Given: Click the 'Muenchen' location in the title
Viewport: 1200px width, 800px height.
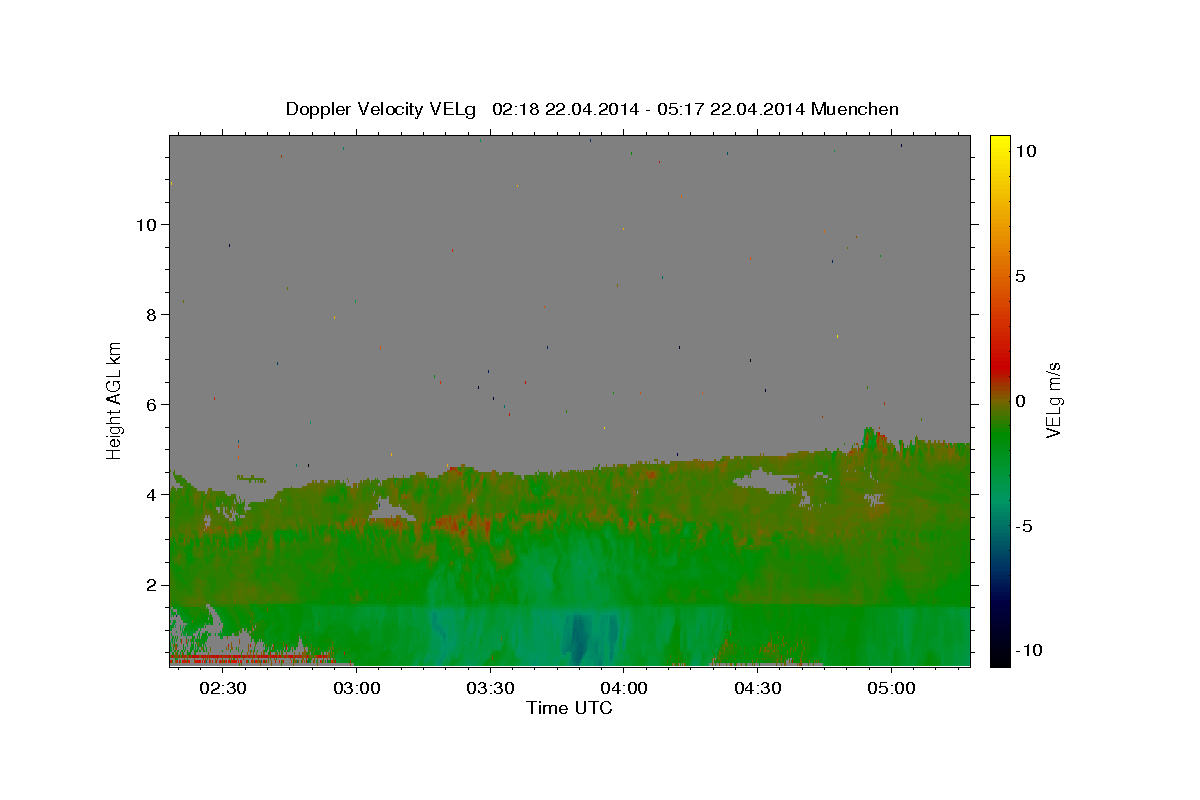Looking at the screenshot, I should tap(855, 109).
